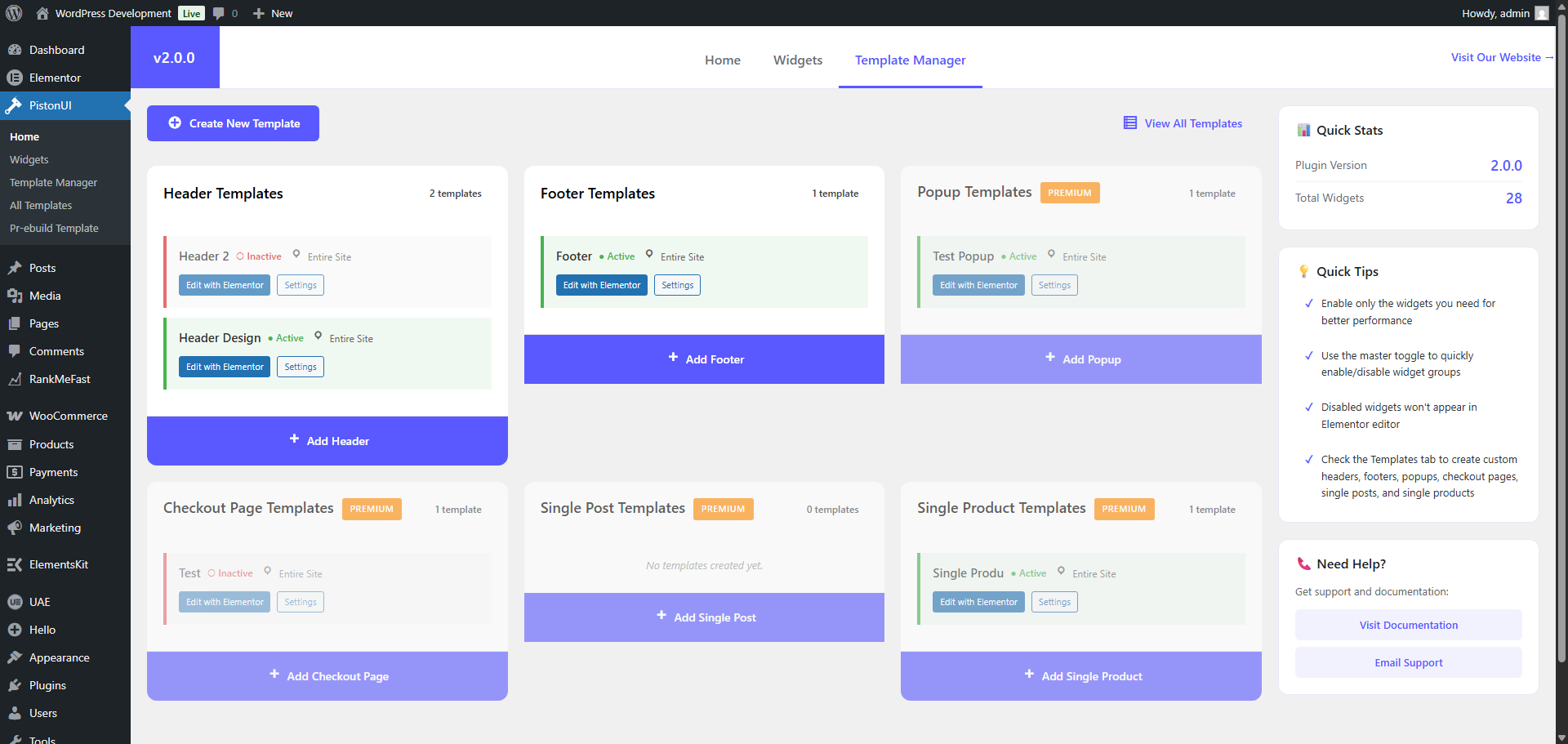The image size is (1568, 744).
Task: Edit the Test checkout template with Elementor
Action: 225,602
